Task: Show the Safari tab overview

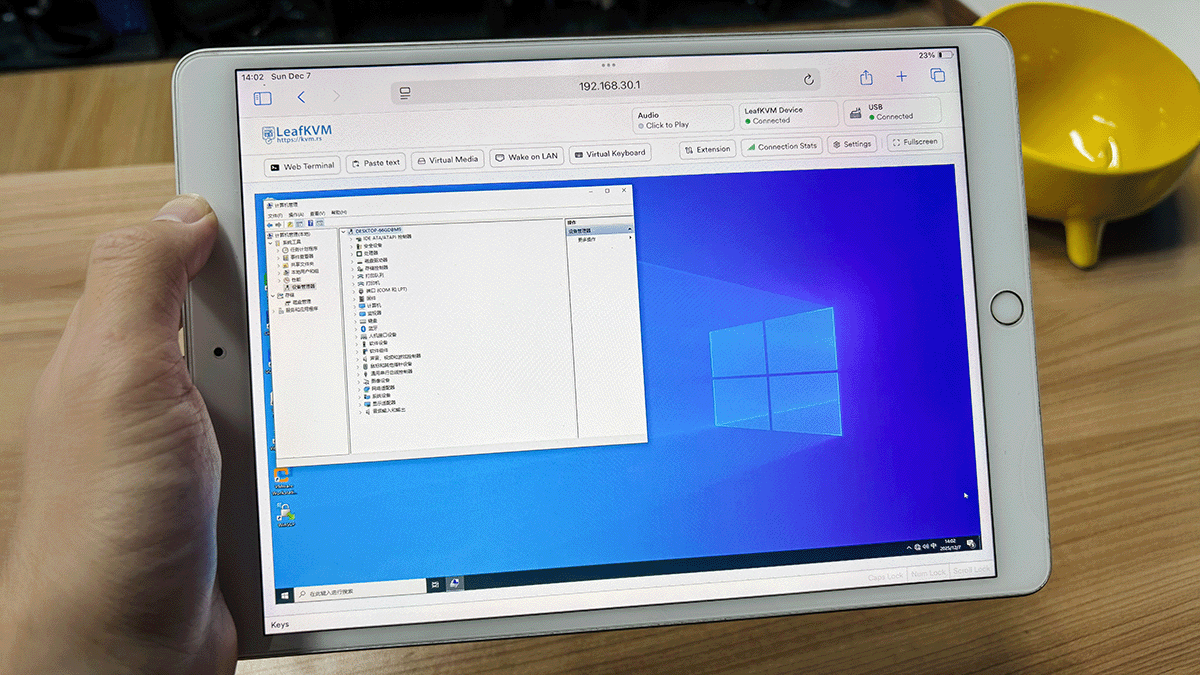Action: 937,75
